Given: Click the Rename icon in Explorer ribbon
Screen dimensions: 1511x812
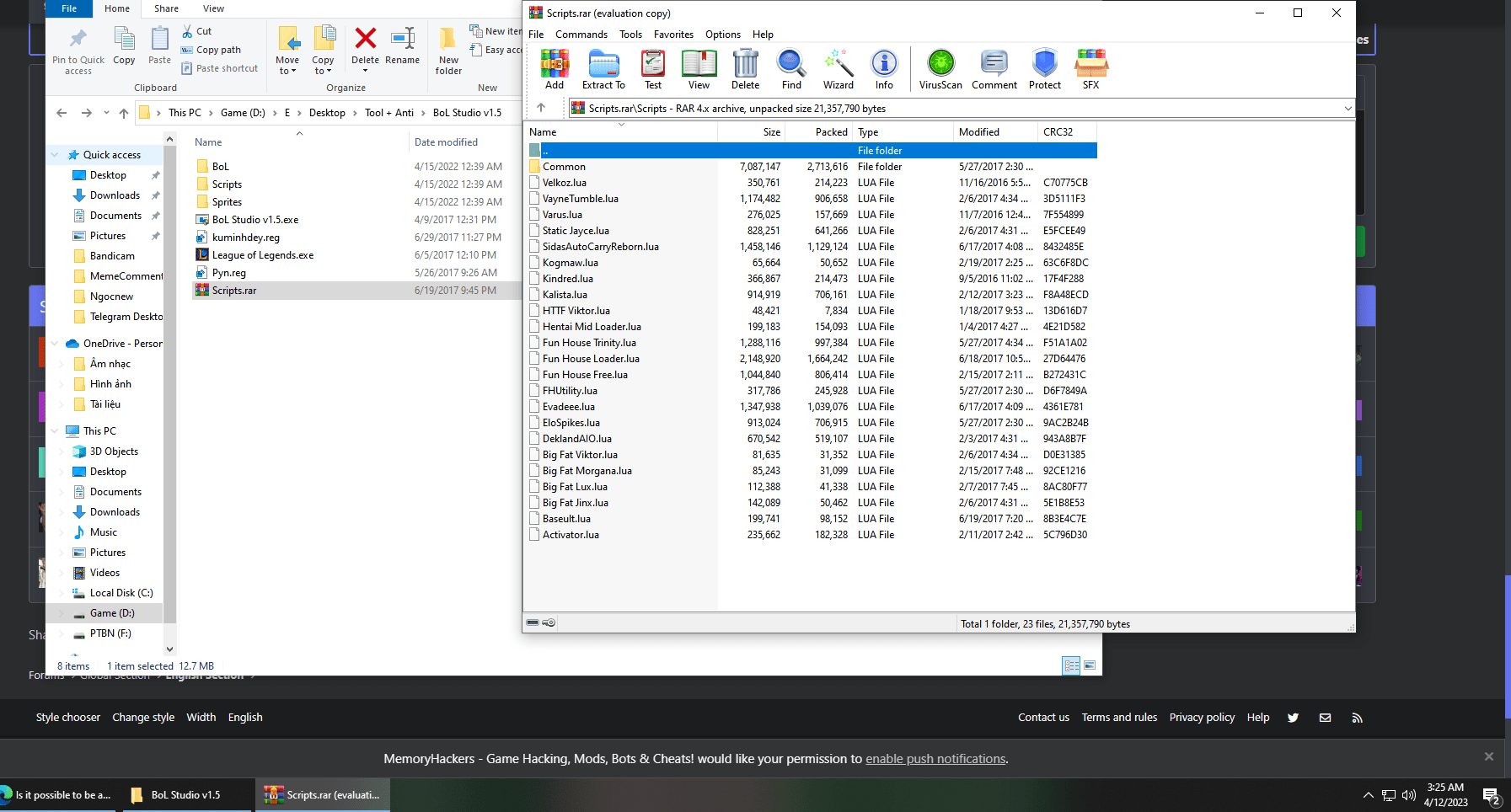Looking at the screenshot, I should click(x=402, y=46).
